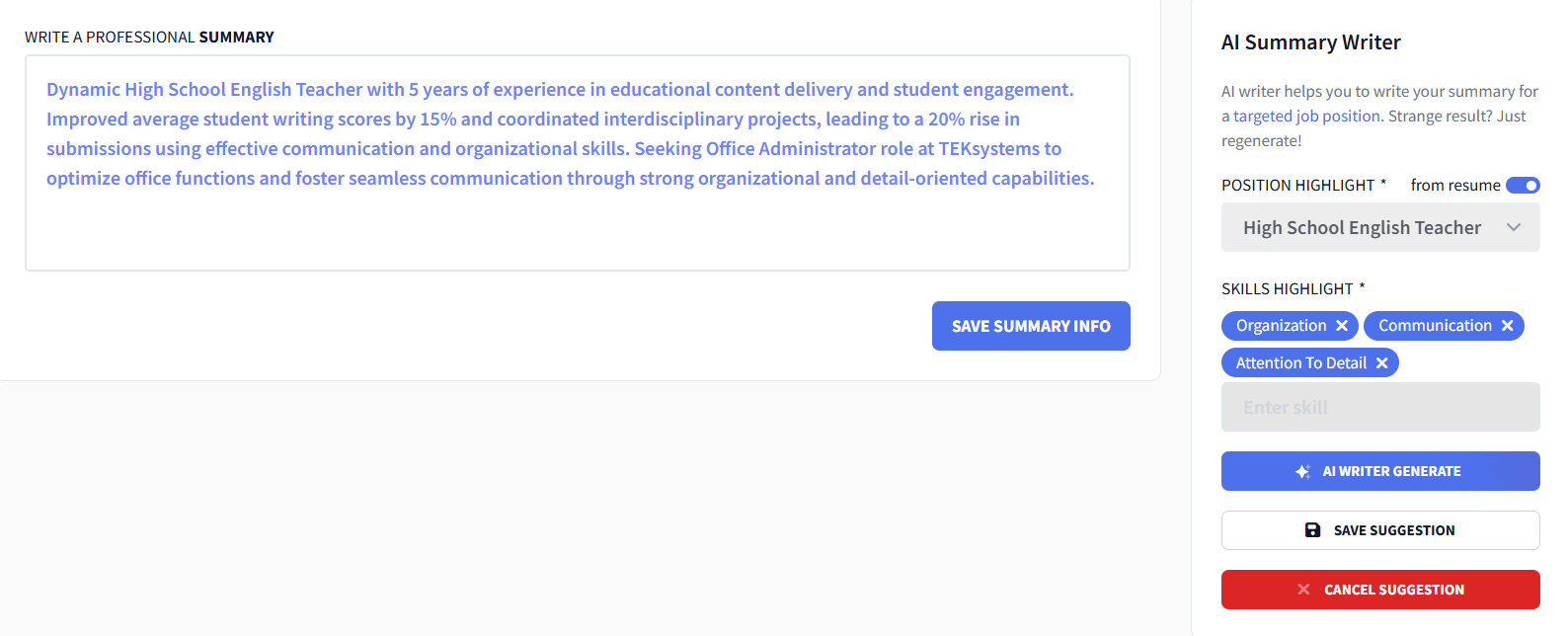
Task: Collapse the position dropdown using its arrow
Action: [1514, 227]
